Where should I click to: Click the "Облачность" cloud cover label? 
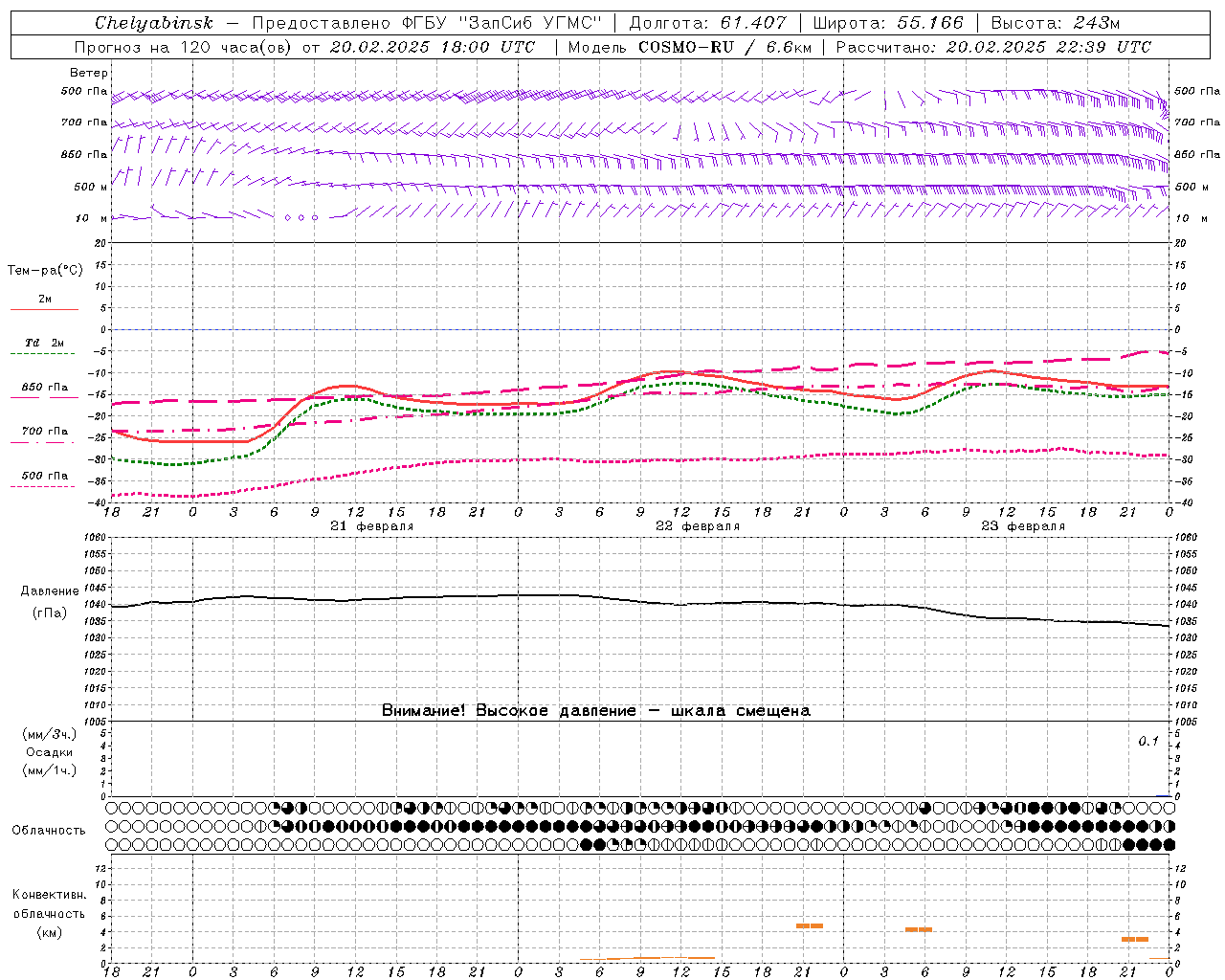coord(49,830)
